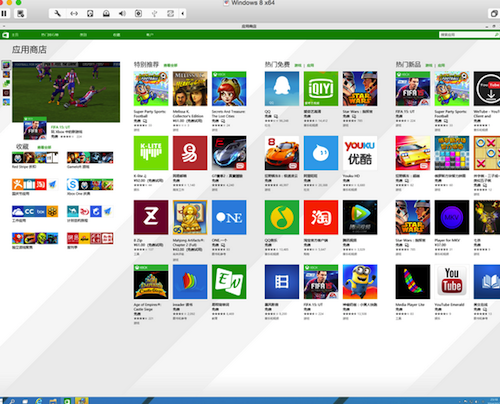Click the sound speaker icon in VMware toolbar

(x=122, y=13)
